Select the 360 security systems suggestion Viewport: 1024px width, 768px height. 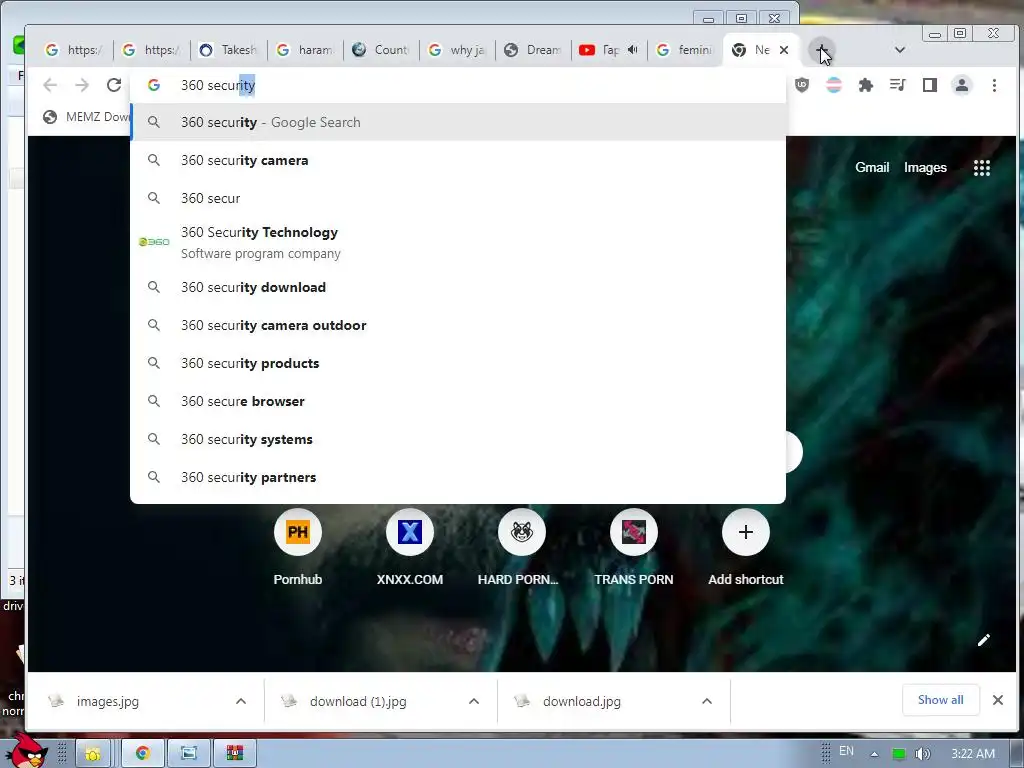[458, 439]
